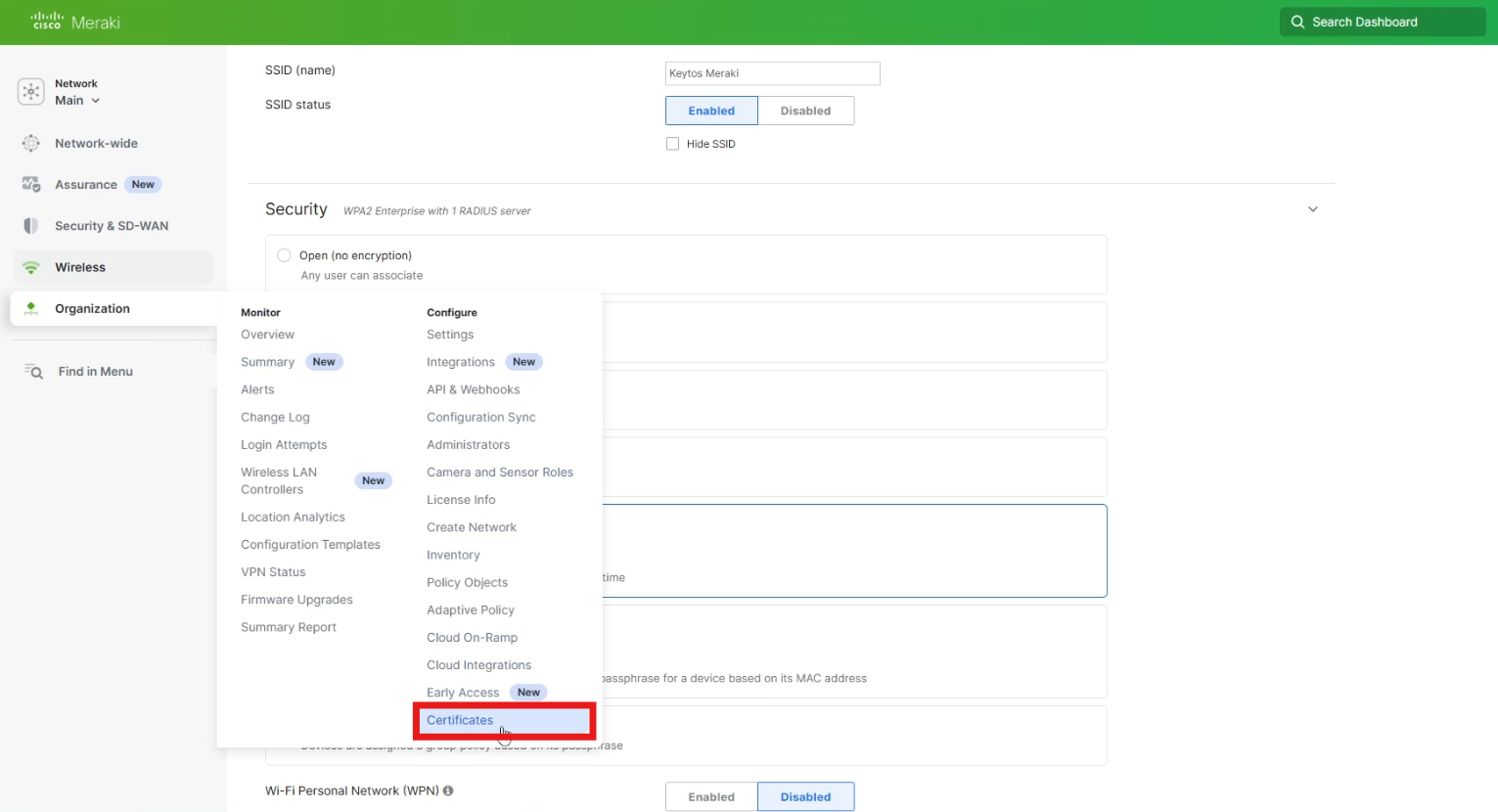This screenshot has height=812, width=1498.
Task: Select the Open (no encryption) radio button
Action: tap(284, 255)
